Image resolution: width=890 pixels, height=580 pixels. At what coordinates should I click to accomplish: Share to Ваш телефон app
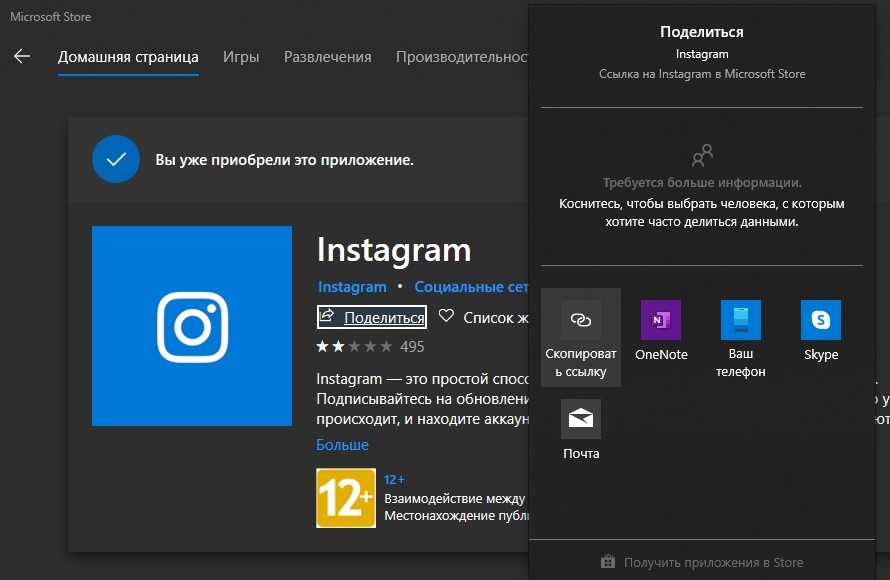click(x=740, y=339)
